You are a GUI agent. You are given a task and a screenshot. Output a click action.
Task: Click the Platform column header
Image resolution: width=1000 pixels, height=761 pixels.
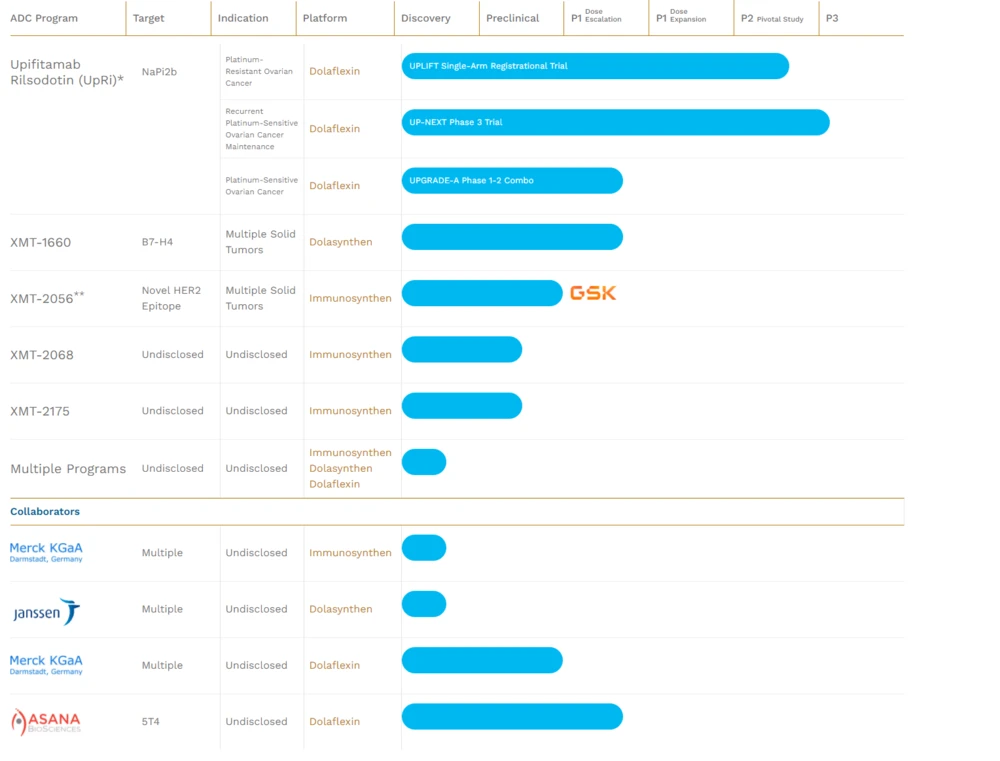[325, 18]
